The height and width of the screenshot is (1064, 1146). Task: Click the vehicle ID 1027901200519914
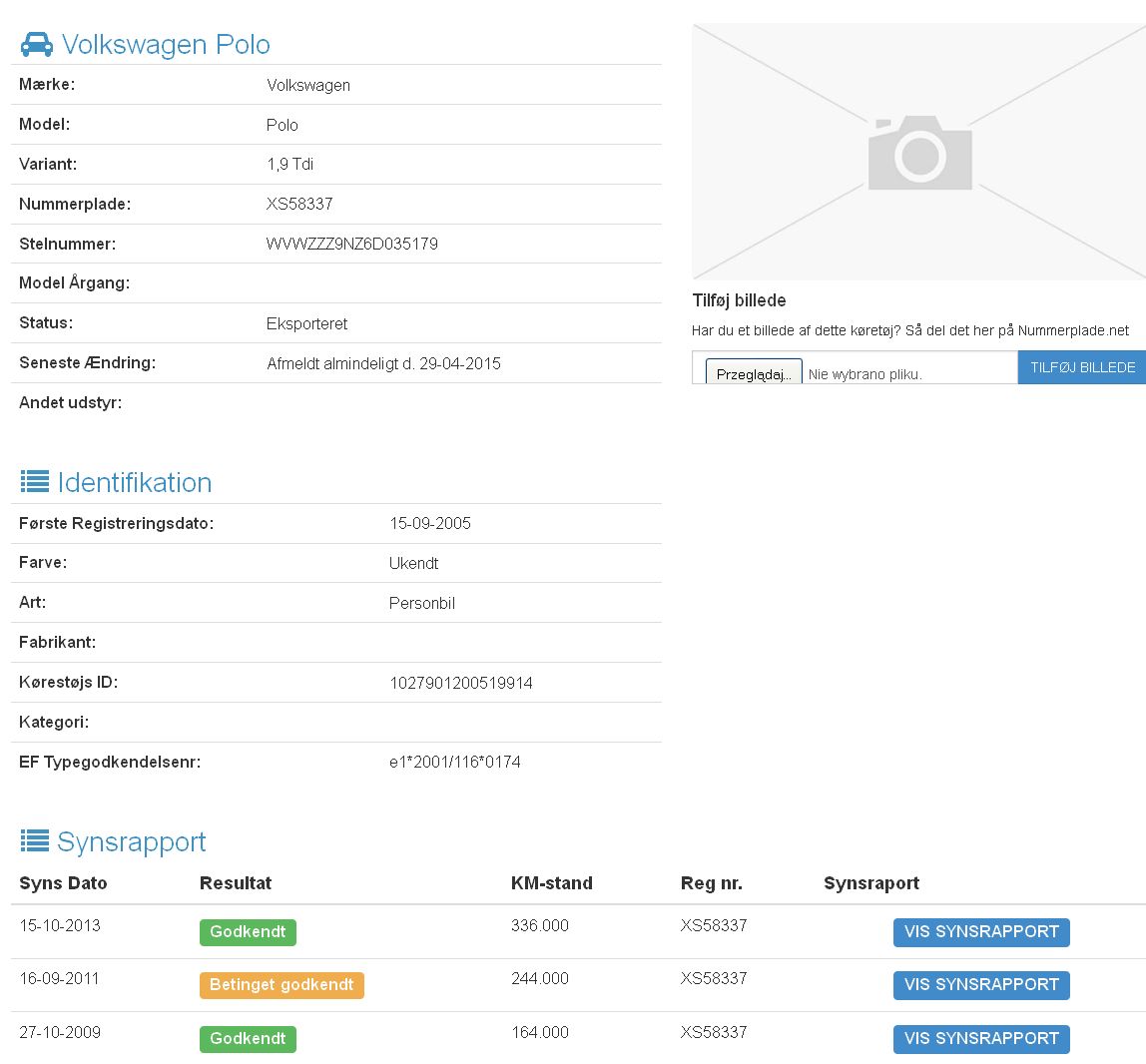pyautogui.click(x=461, y=684)
